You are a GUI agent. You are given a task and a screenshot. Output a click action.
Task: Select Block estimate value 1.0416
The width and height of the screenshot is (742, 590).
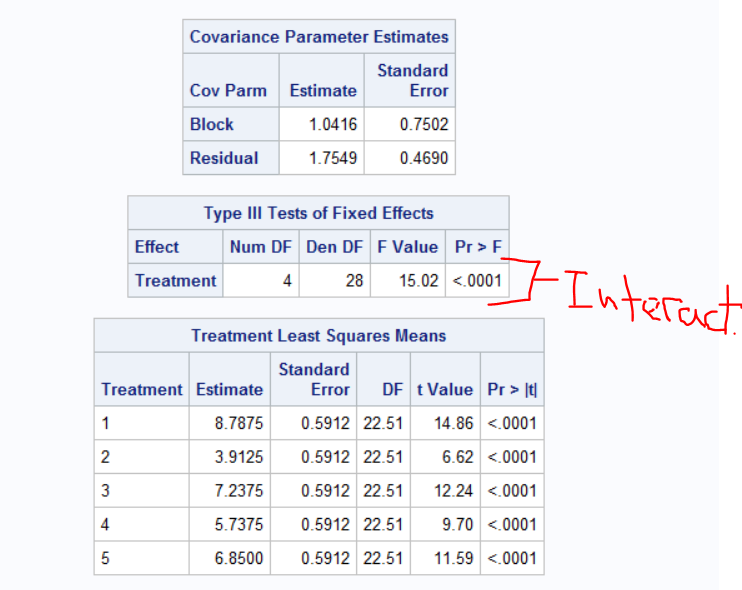pos(333,124)
